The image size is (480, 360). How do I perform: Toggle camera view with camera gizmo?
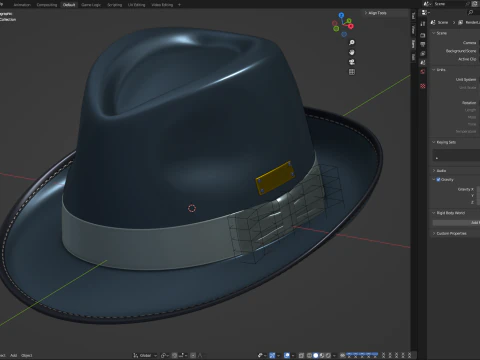[x=351, y=62]
